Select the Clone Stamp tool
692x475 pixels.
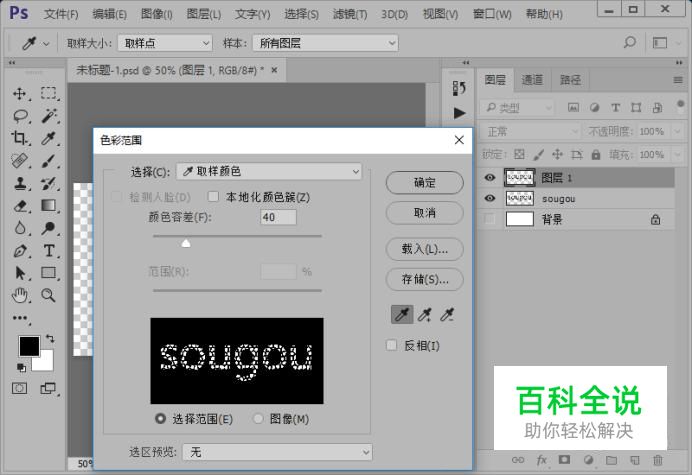point(19,183)
